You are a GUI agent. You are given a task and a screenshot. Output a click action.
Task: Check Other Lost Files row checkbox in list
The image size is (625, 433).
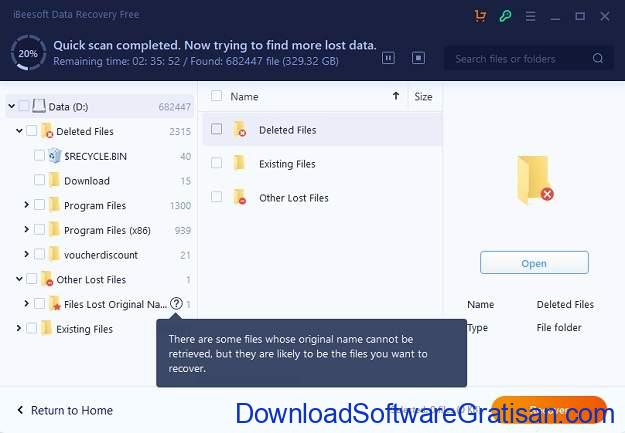(x=216, y=197)
